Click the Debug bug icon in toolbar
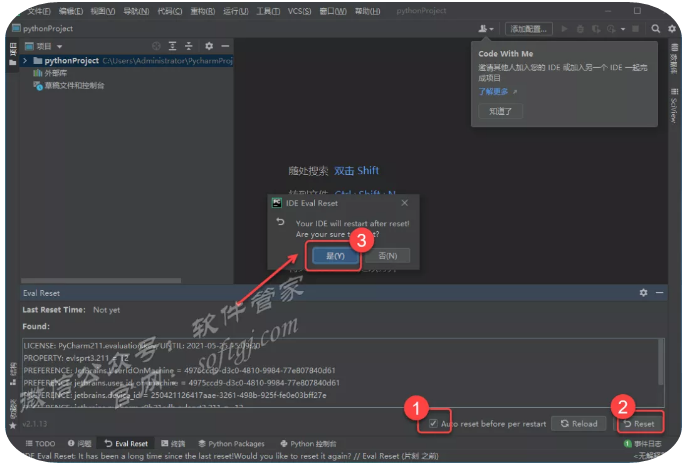Screen dimensions: 685x464 pos(580,29)
